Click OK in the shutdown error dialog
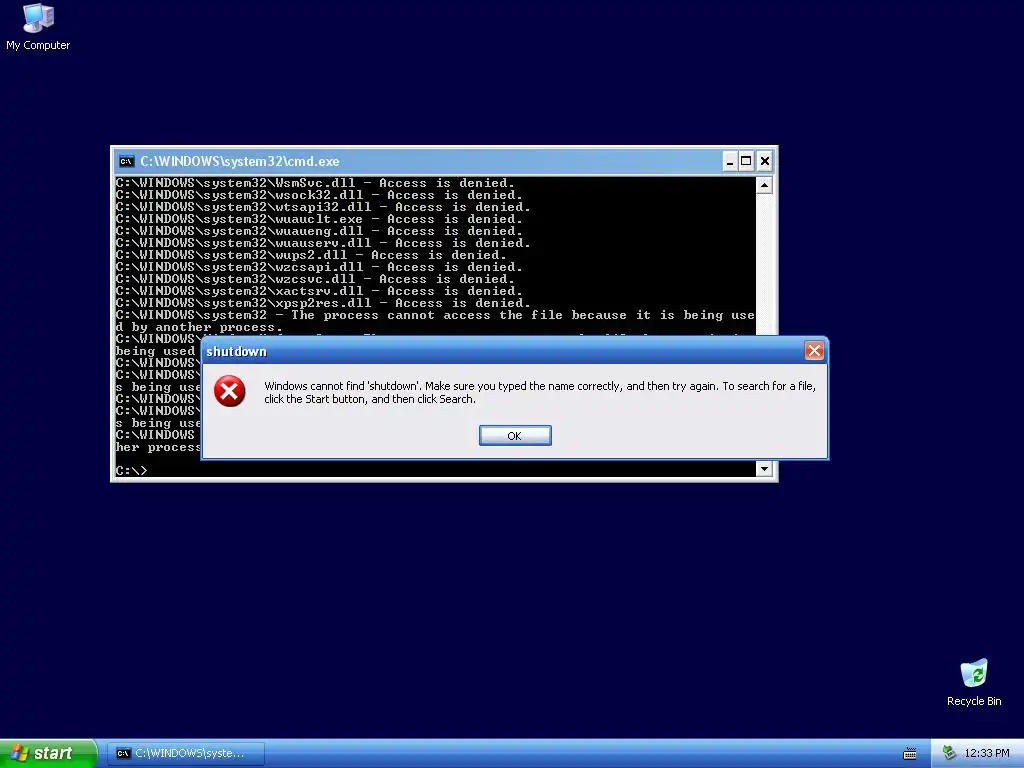Screen dimensions: 1024x768 point(515,436)
